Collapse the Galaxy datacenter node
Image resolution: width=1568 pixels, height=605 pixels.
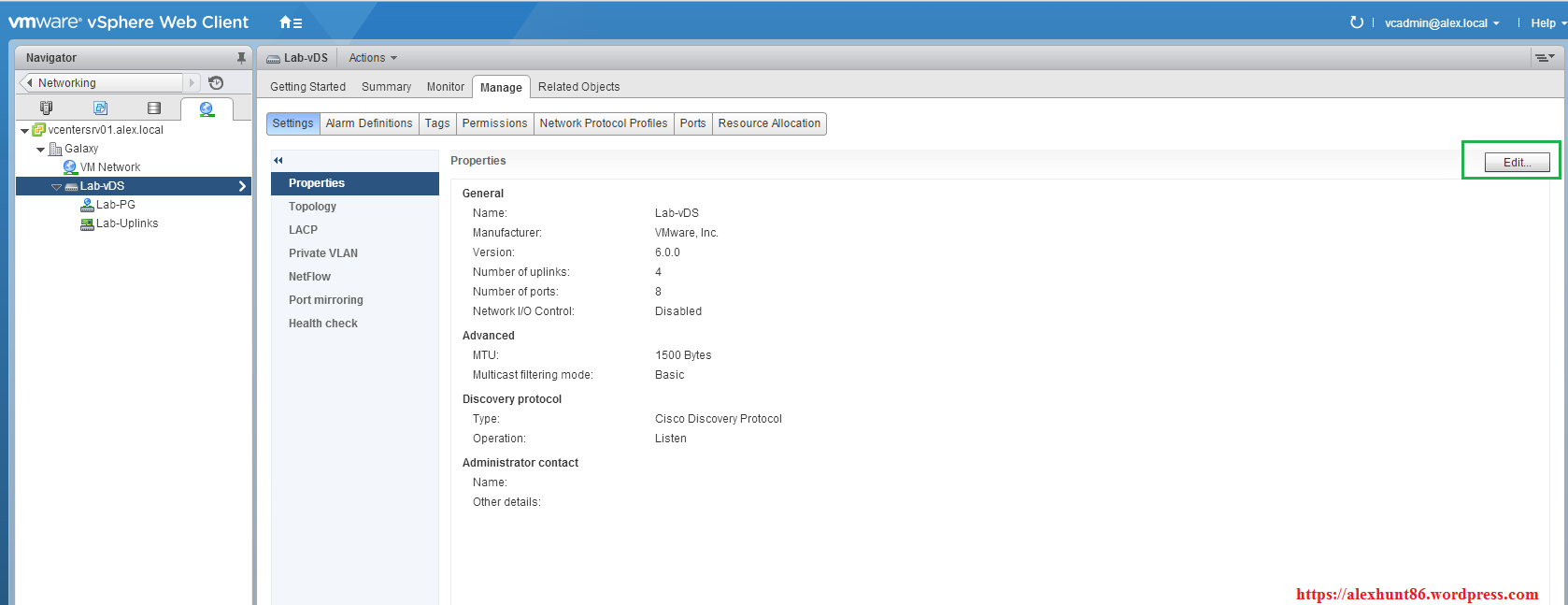(x=40, y=150)
